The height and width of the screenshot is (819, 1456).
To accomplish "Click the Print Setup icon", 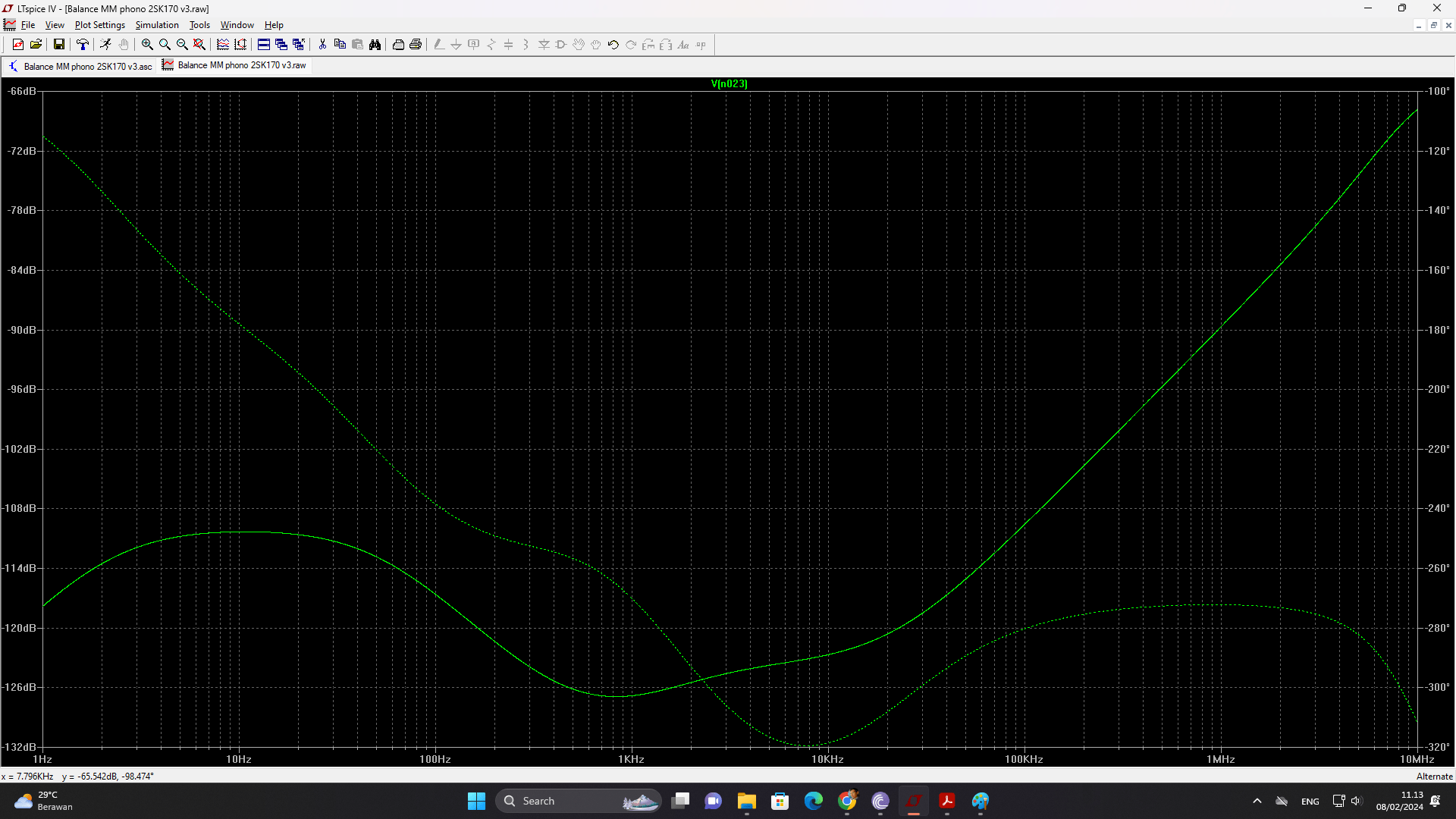I will click(398, 45).
